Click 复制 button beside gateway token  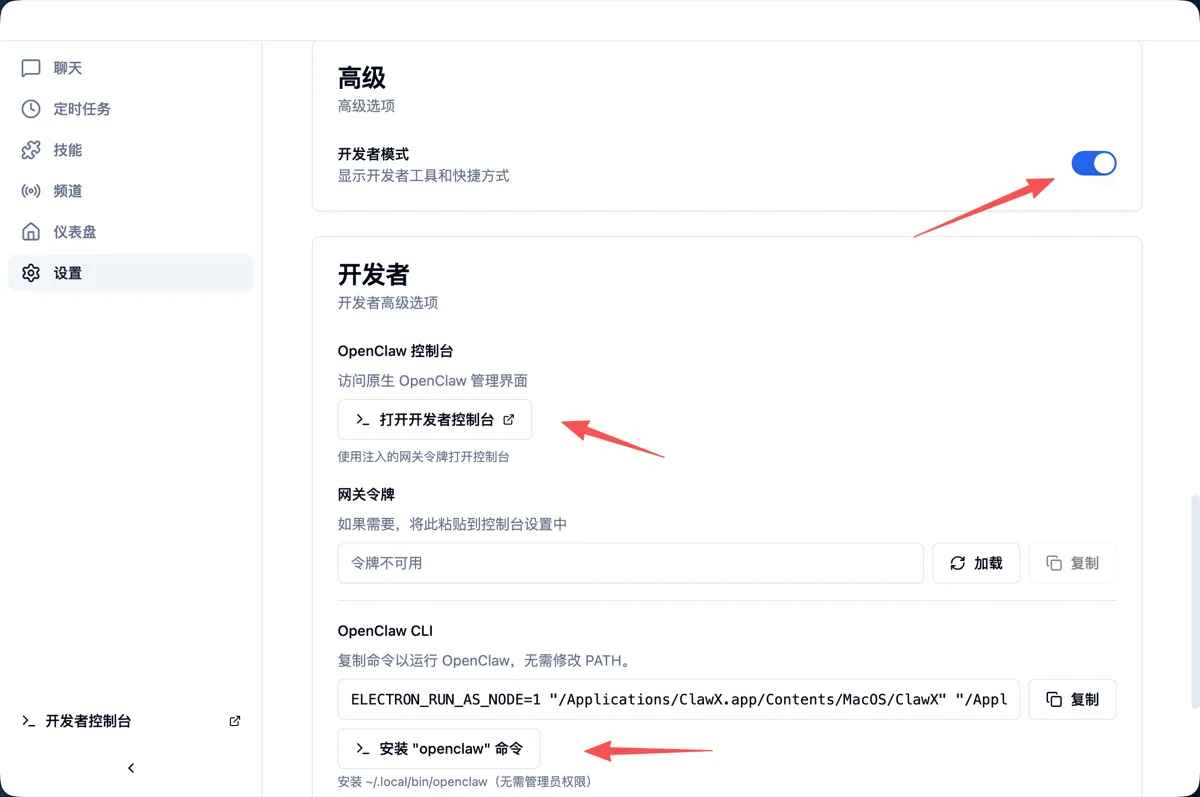[1072, 563]
